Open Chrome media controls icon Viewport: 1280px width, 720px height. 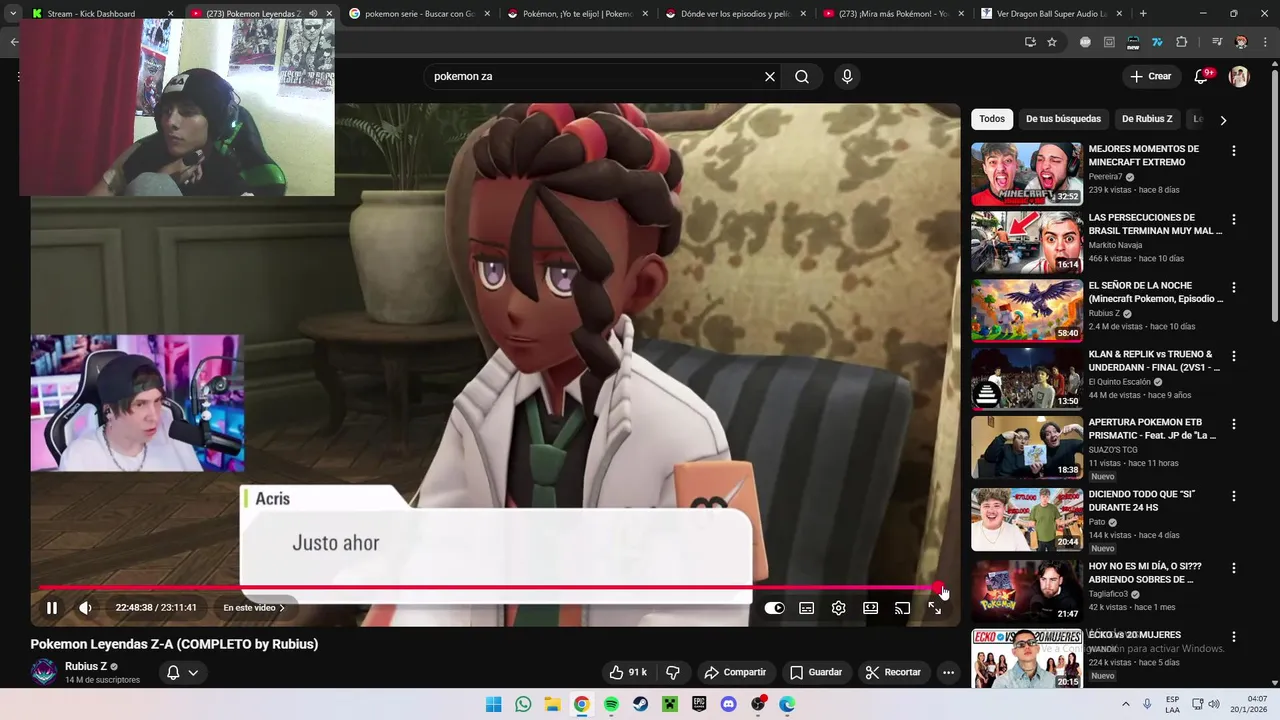pos(1217,42)
